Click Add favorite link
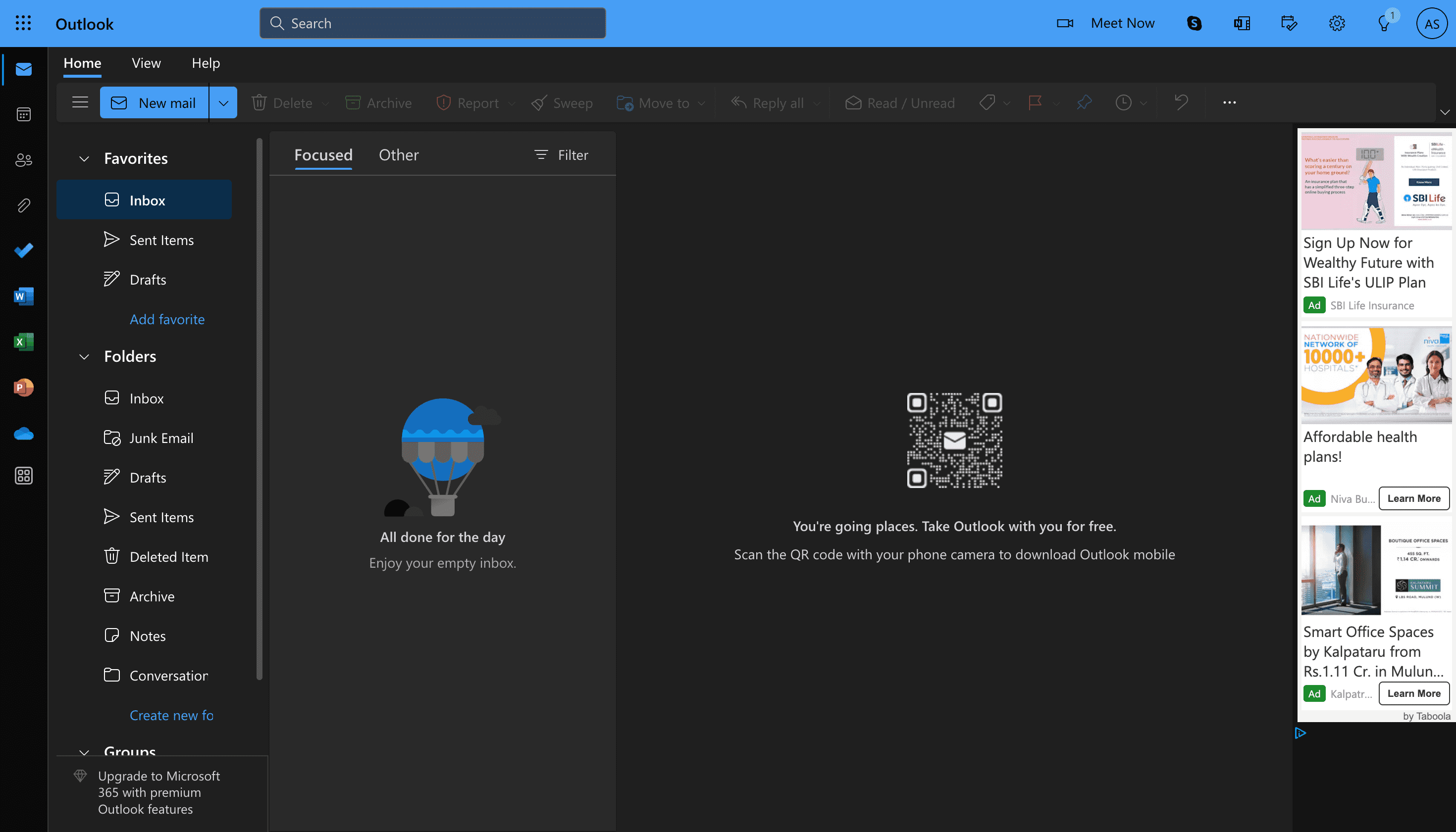Image resolution: width=1456 pixels, height=832 pixels. pos(167,318)
